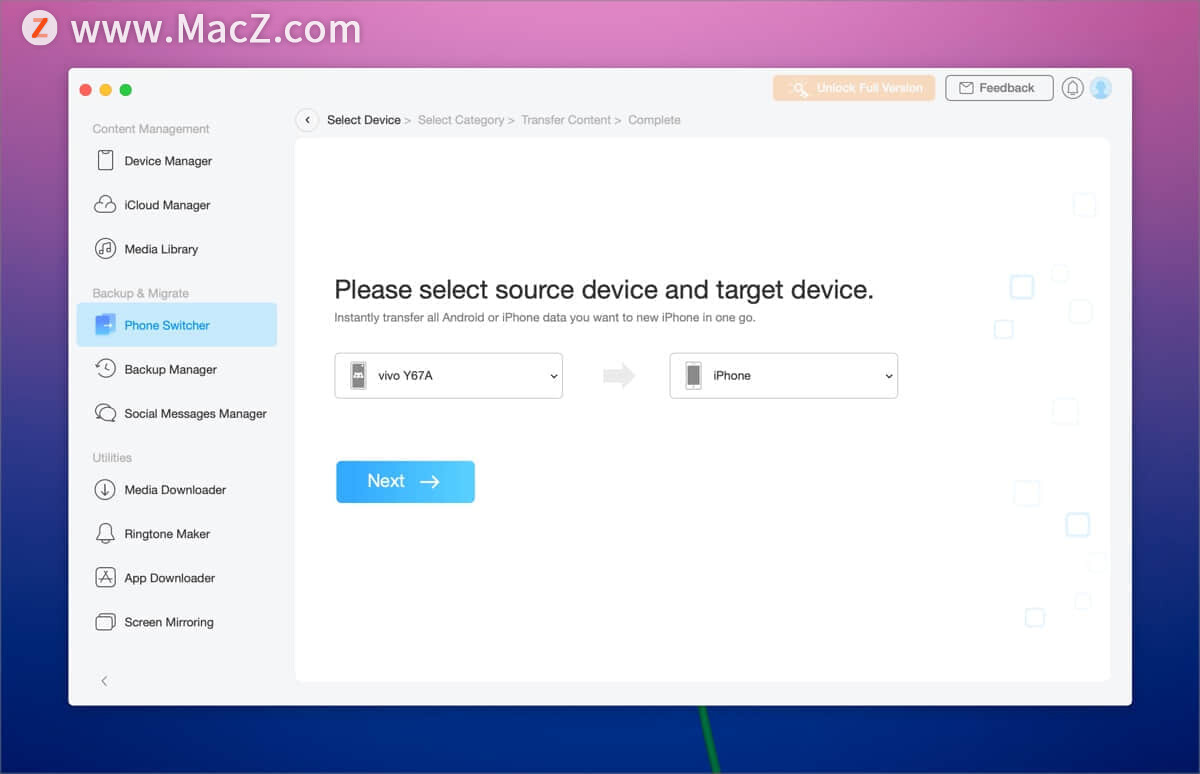Click the red close window button
1200x774 pixels.
point(86,90)
